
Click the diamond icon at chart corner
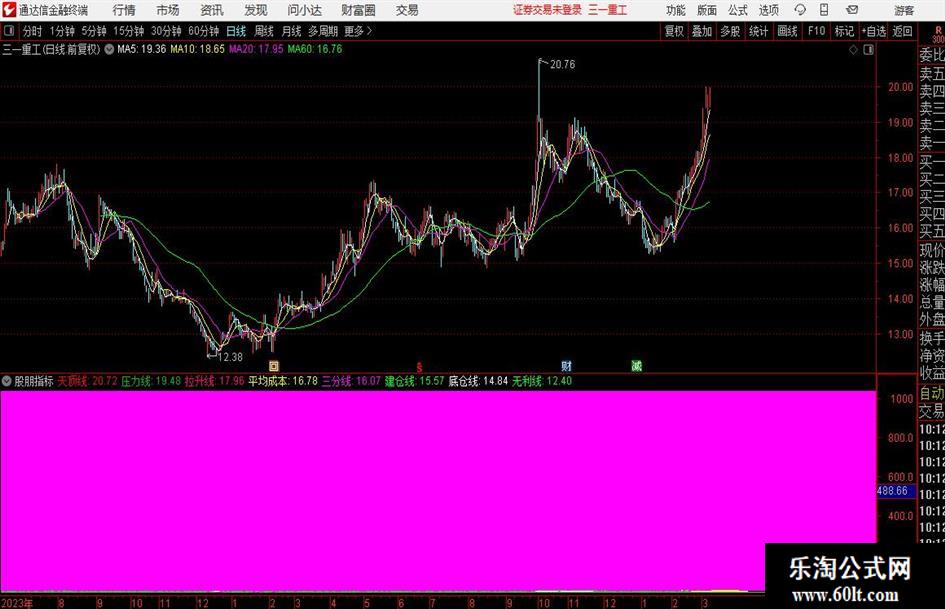853,50
